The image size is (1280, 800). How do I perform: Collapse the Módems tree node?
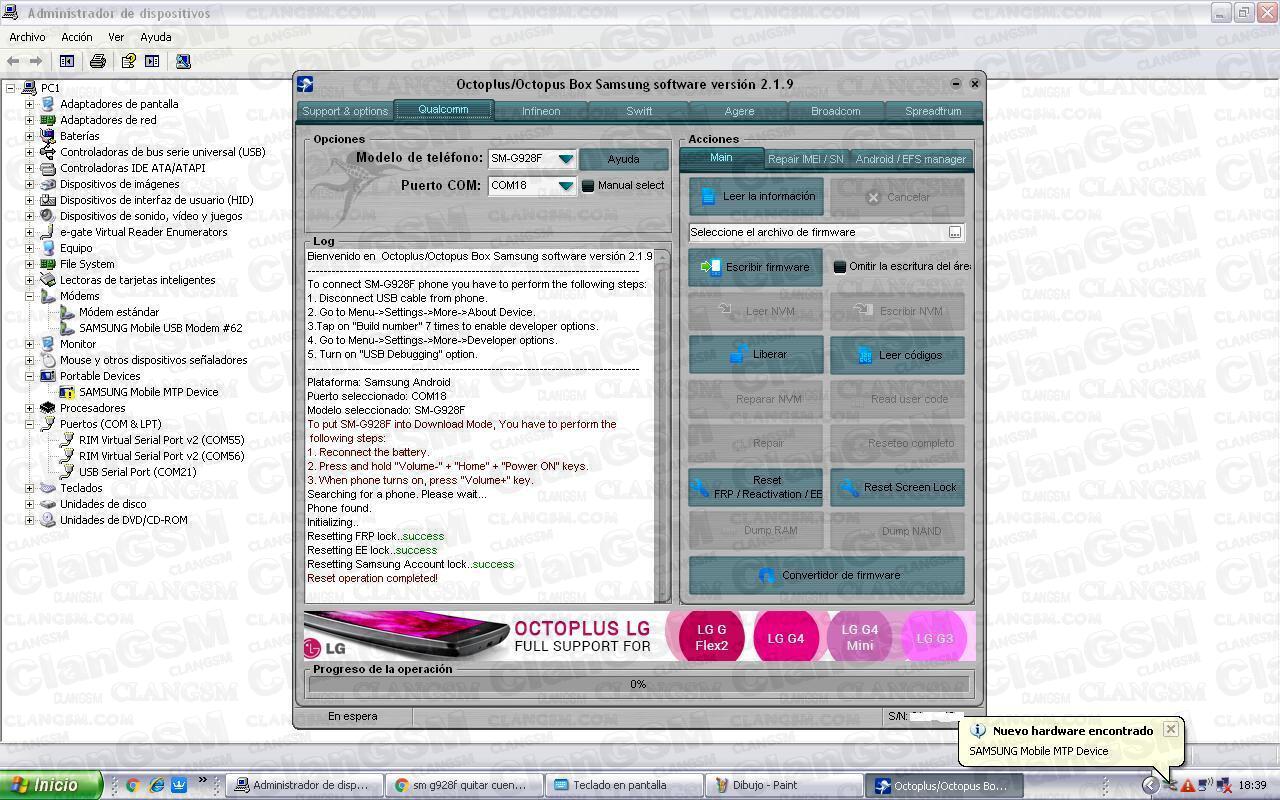(x=29, y=296)
